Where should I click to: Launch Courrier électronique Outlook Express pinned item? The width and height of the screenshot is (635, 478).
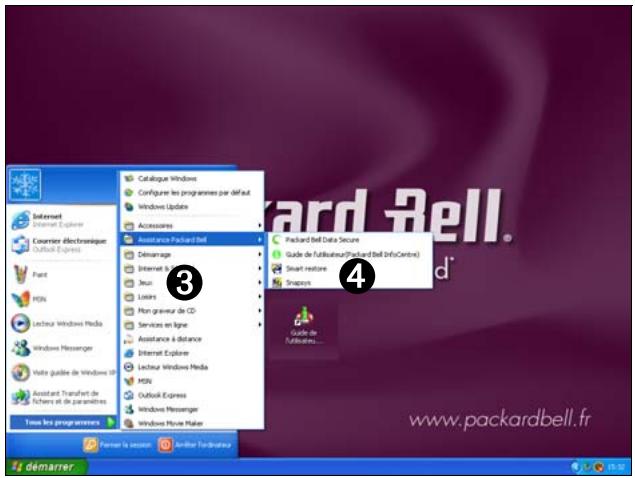[x=61, y=245]
